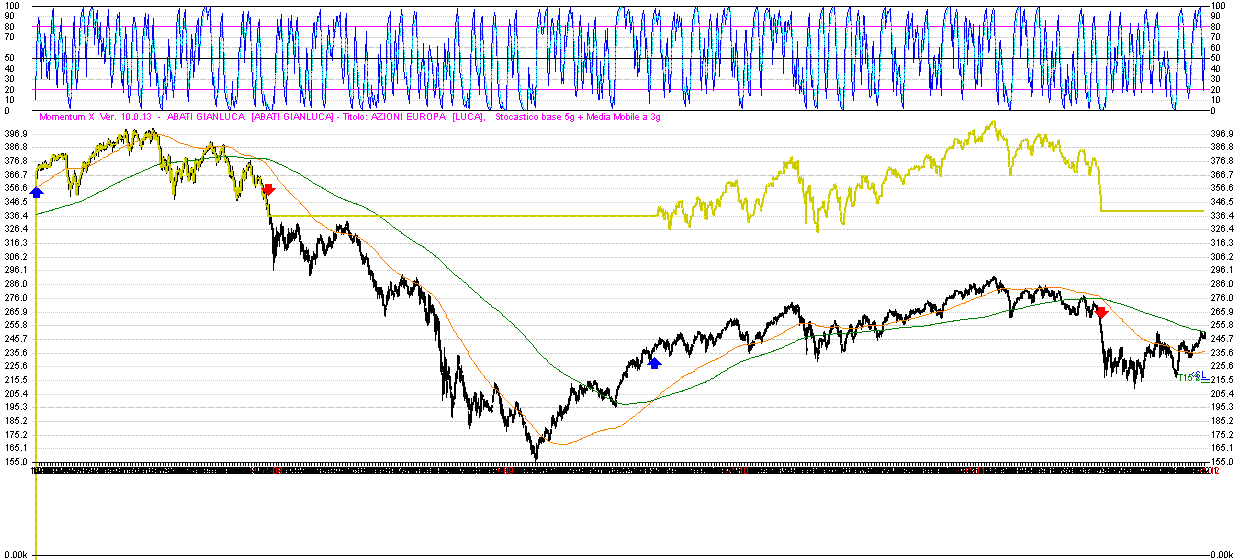
Task: Click the 155.0 label on the right price axis
Action: (x=1222, y=462)
